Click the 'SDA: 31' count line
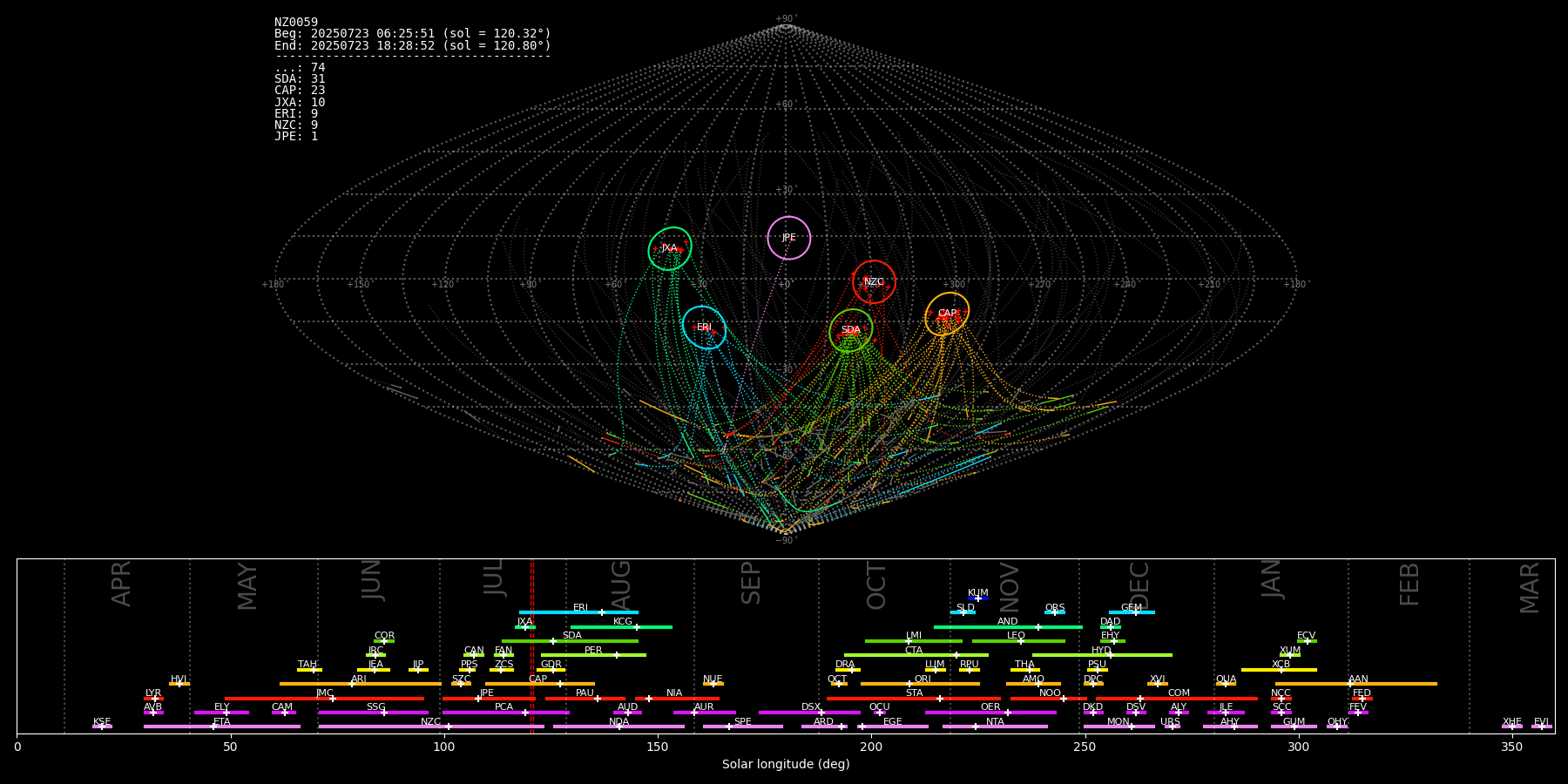 (300, 79)
